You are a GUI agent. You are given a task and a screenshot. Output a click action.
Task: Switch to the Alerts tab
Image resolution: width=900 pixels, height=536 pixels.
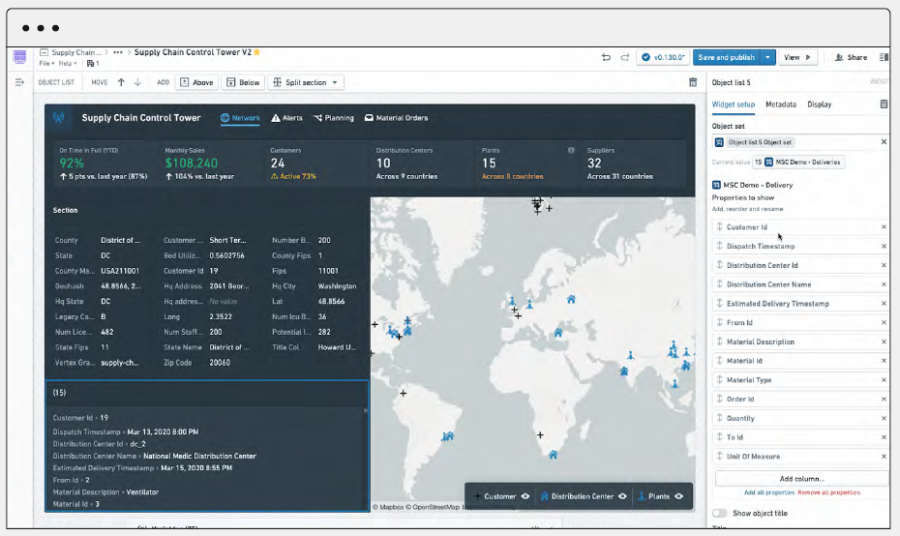coord(287,118)
